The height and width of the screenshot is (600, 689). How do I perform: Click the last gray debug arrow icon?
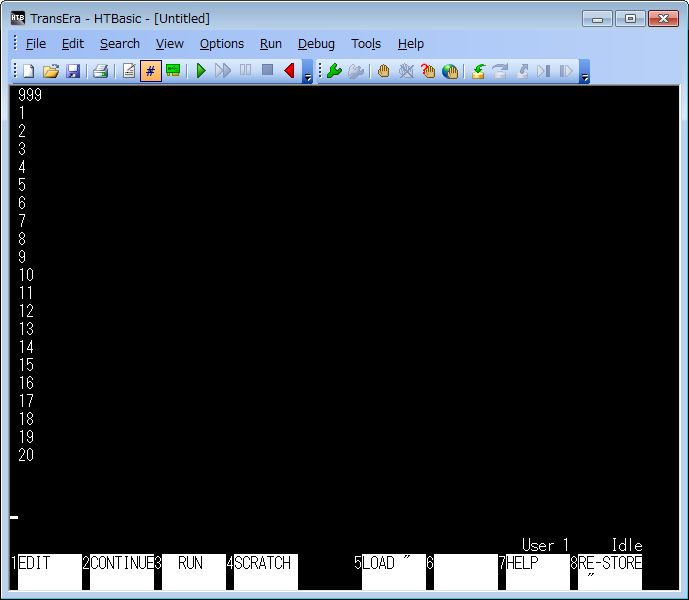pos(566,71)
